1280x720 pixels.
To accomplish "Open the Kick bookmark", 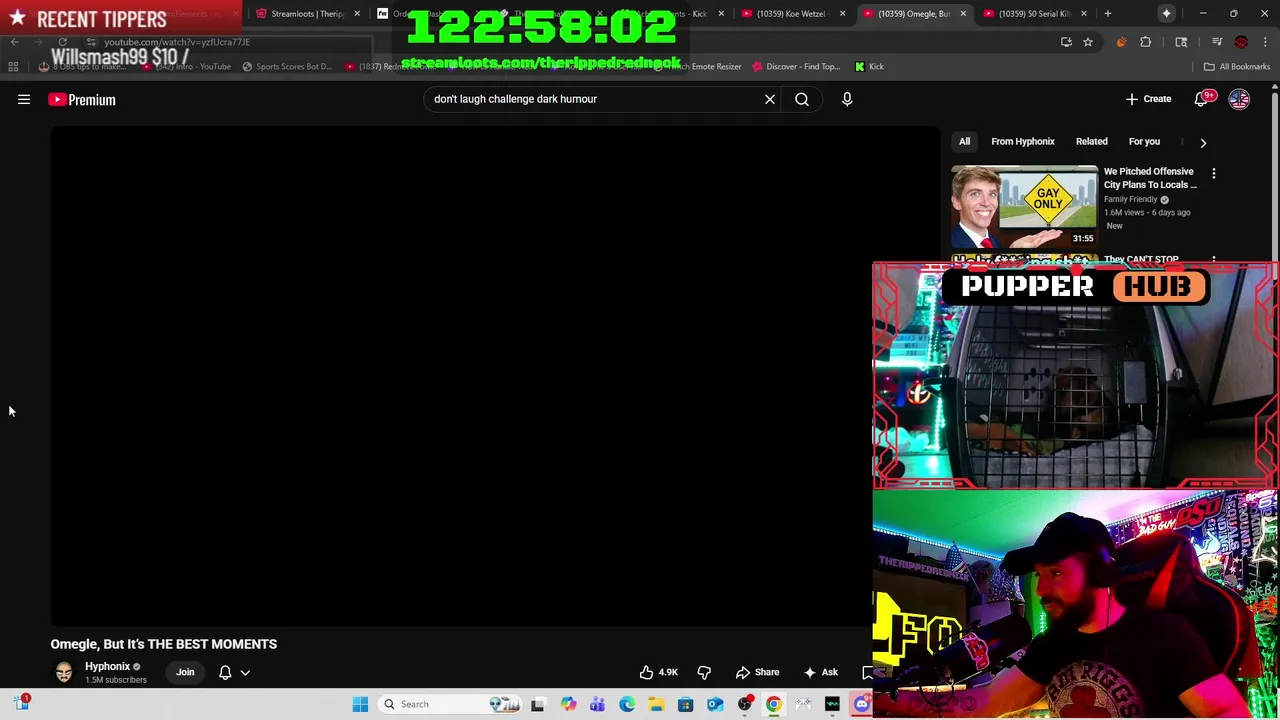I will click(x=869, y=67).
